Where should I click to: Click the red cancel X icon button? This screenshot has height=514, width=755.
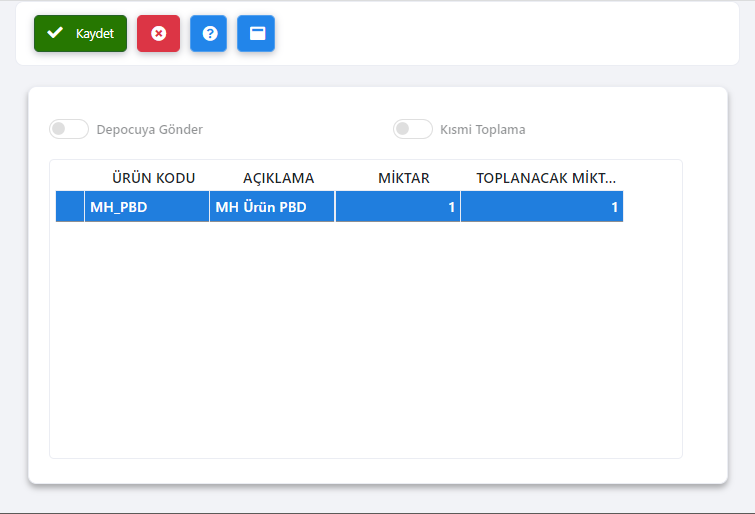(x=158, y=33)
